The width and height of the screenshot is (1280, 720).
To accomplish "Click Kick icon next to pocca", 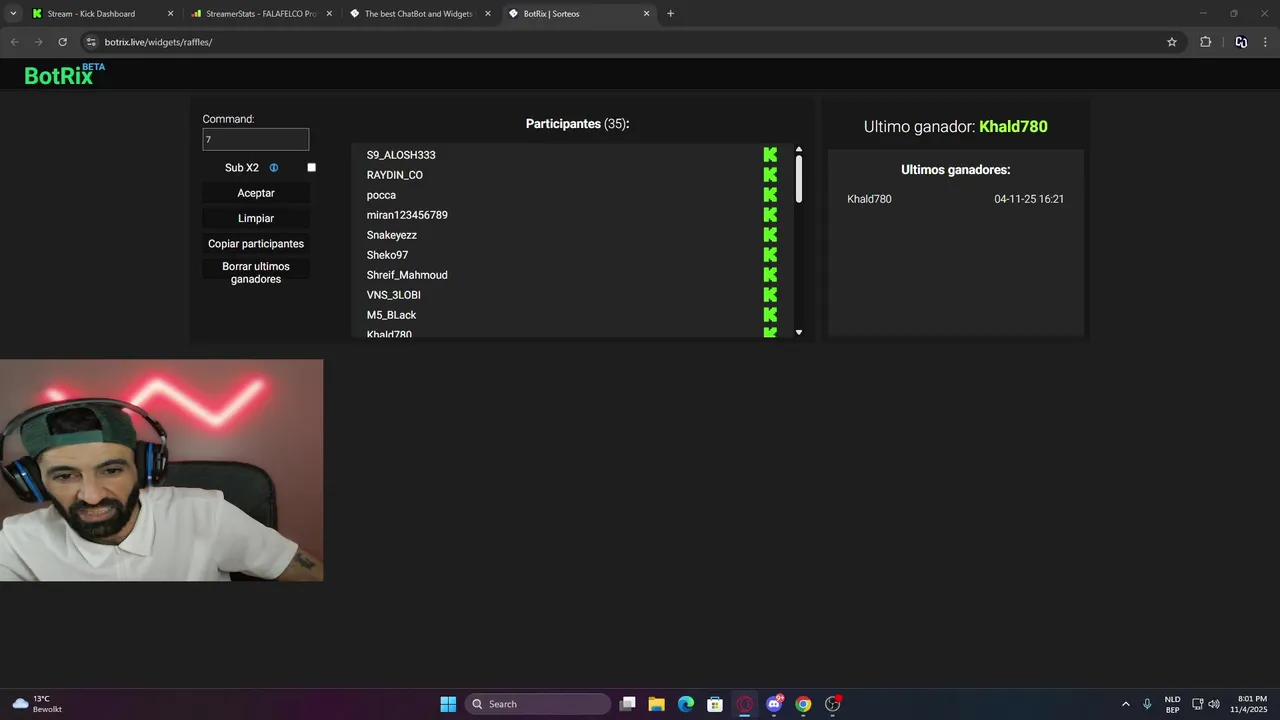I will 770,195.
